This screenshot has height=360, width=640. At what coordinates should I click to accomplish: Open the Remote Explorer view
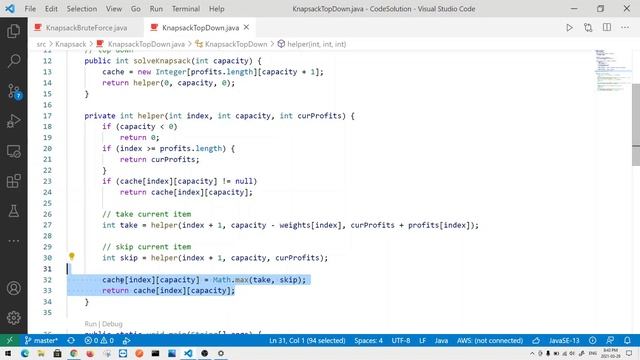(13, 151)
